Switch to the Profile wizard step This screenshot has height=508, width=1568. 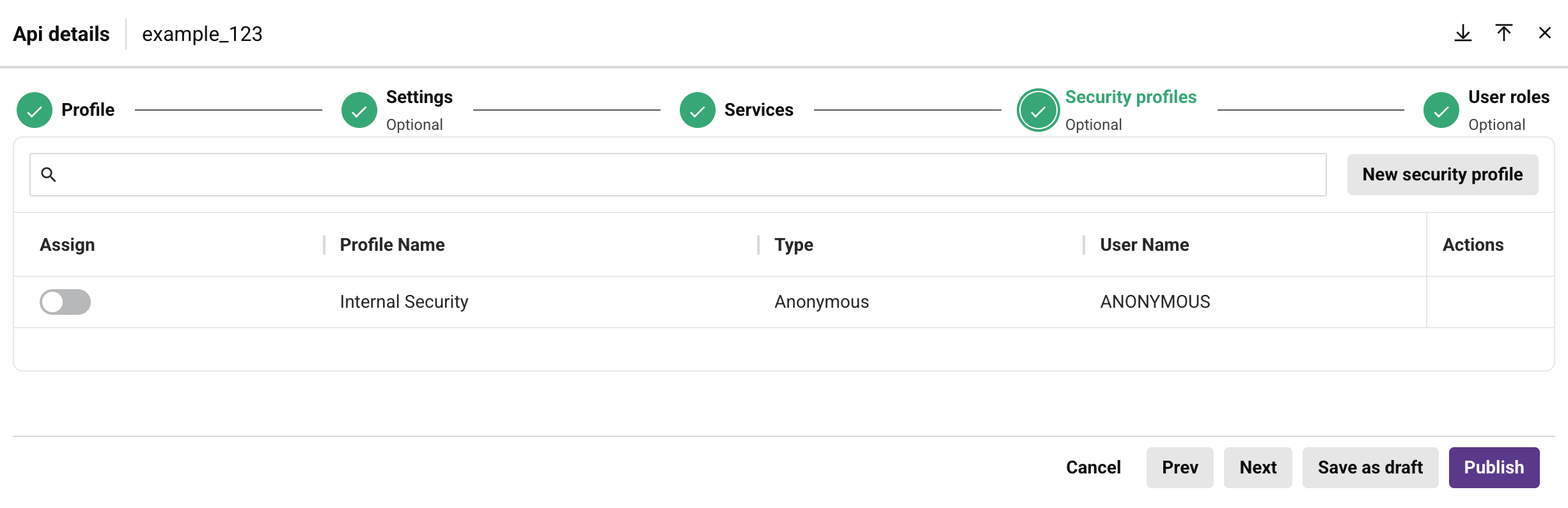coord(88,109)
